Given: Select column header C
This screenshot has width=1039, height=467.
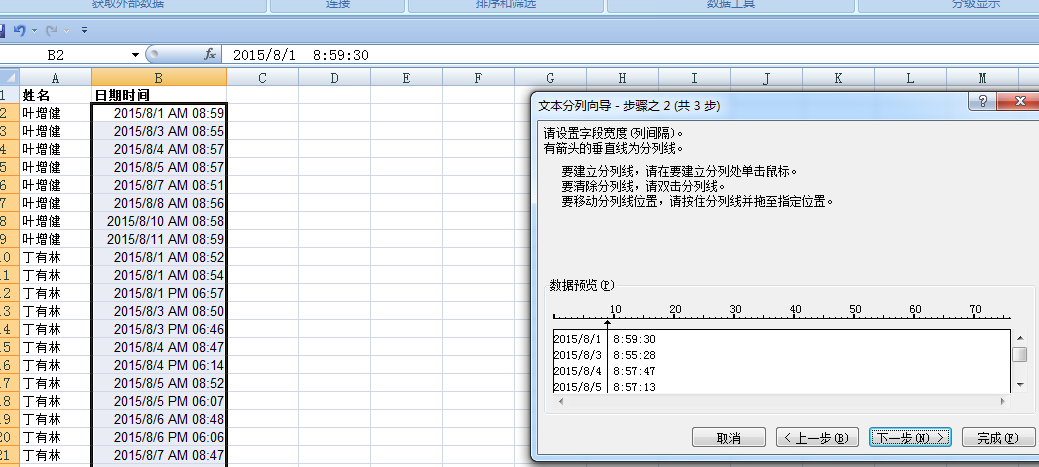Looking at the screenshot, I should 262,78.
